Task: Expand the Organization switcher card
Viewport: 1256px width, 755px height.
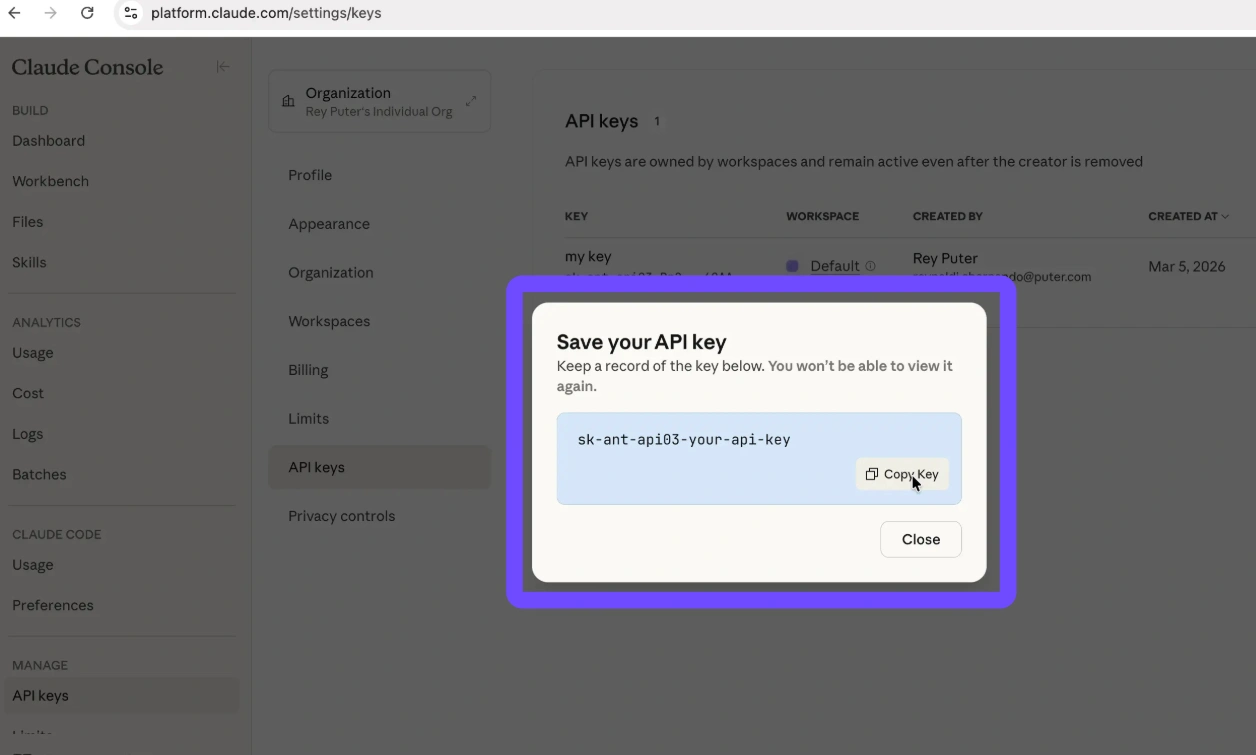Action: pyautogui.click(x=470, y=101)
